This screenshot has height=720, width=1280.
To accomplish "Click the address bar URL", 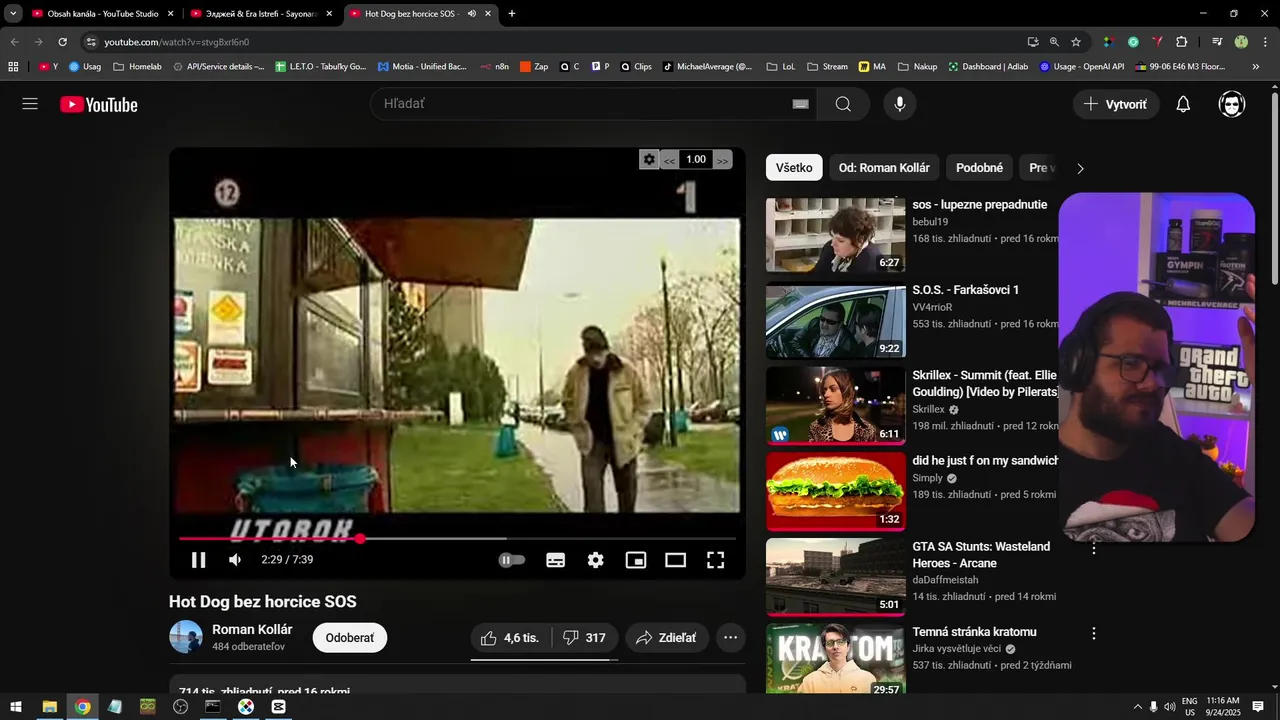I will (176, 42).
